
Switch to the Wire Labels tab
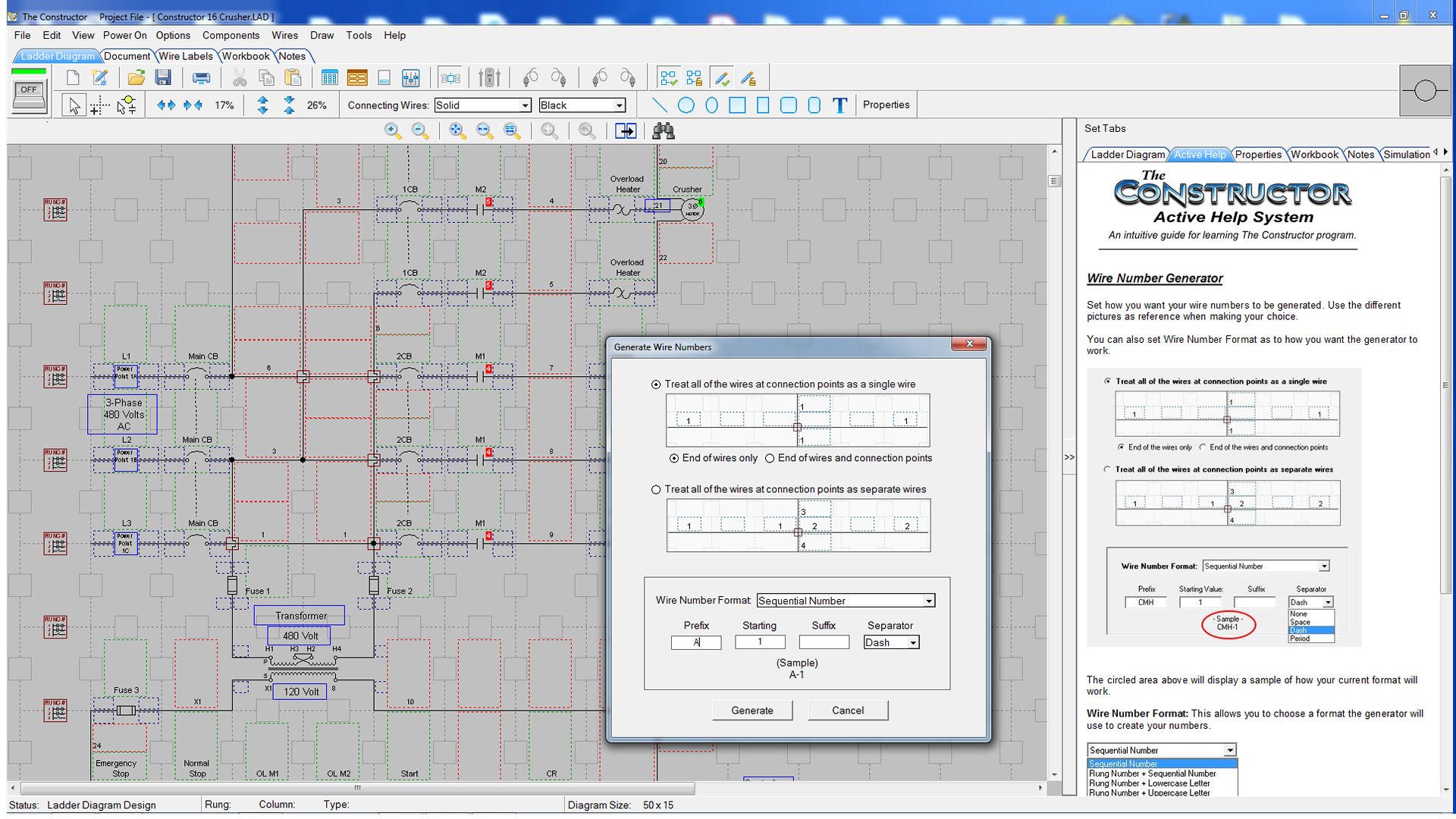pos(185,56)
